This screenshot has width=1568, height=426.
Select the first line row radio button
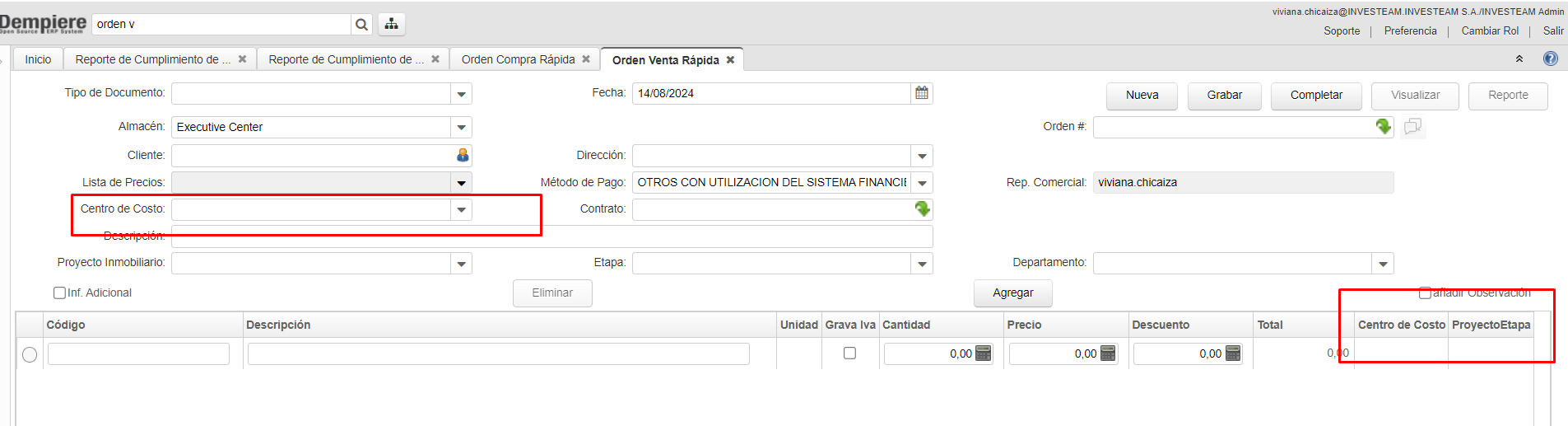30,355
